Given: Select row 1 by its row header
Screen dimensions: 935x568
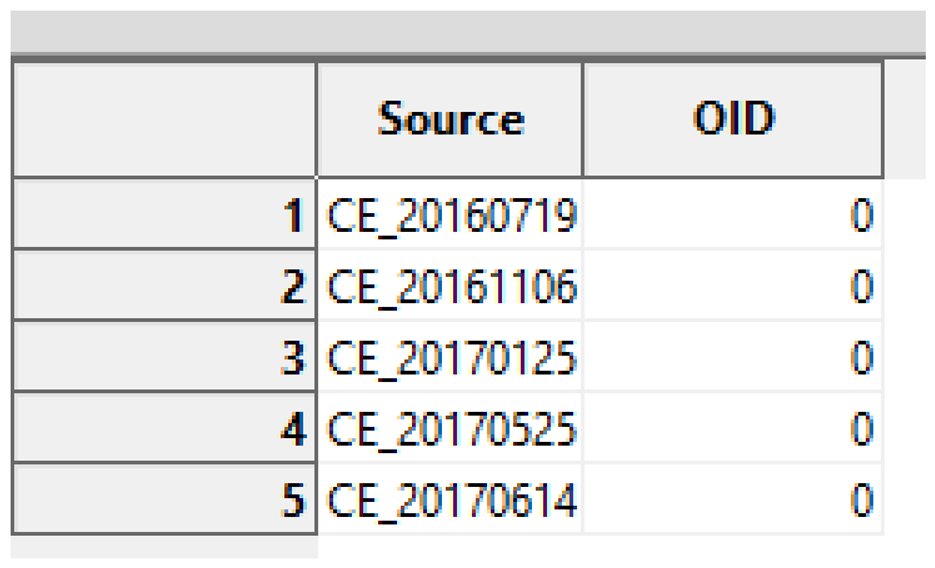Looking at the screenshot, I should [164, 215].
